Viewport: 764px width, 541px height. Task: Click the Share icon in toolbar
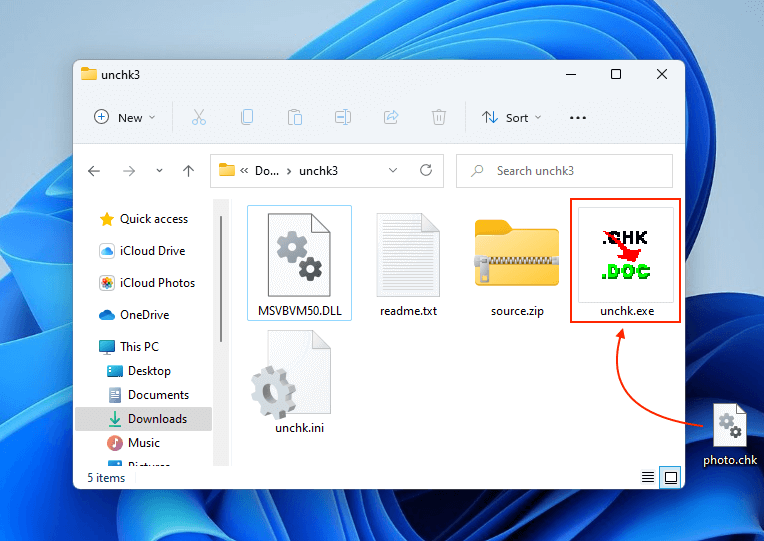point(391,117)
